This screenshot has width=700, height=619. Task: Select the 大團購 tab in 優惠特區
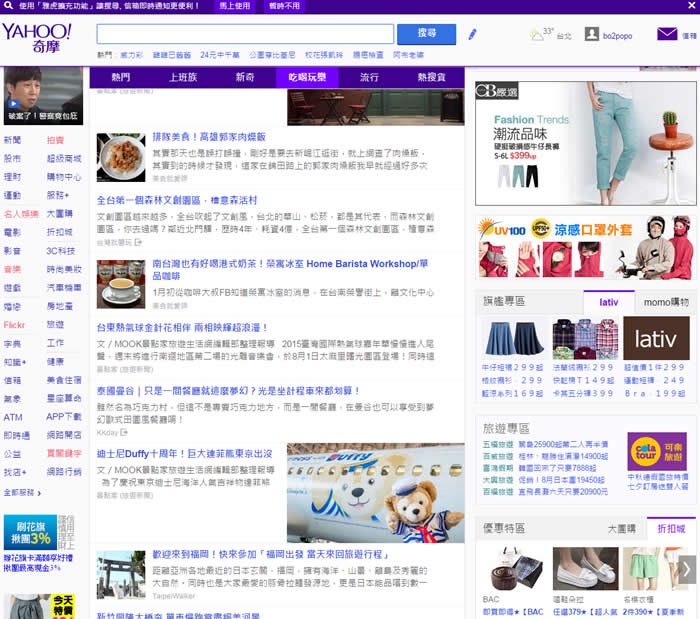[x=621, y=528]
